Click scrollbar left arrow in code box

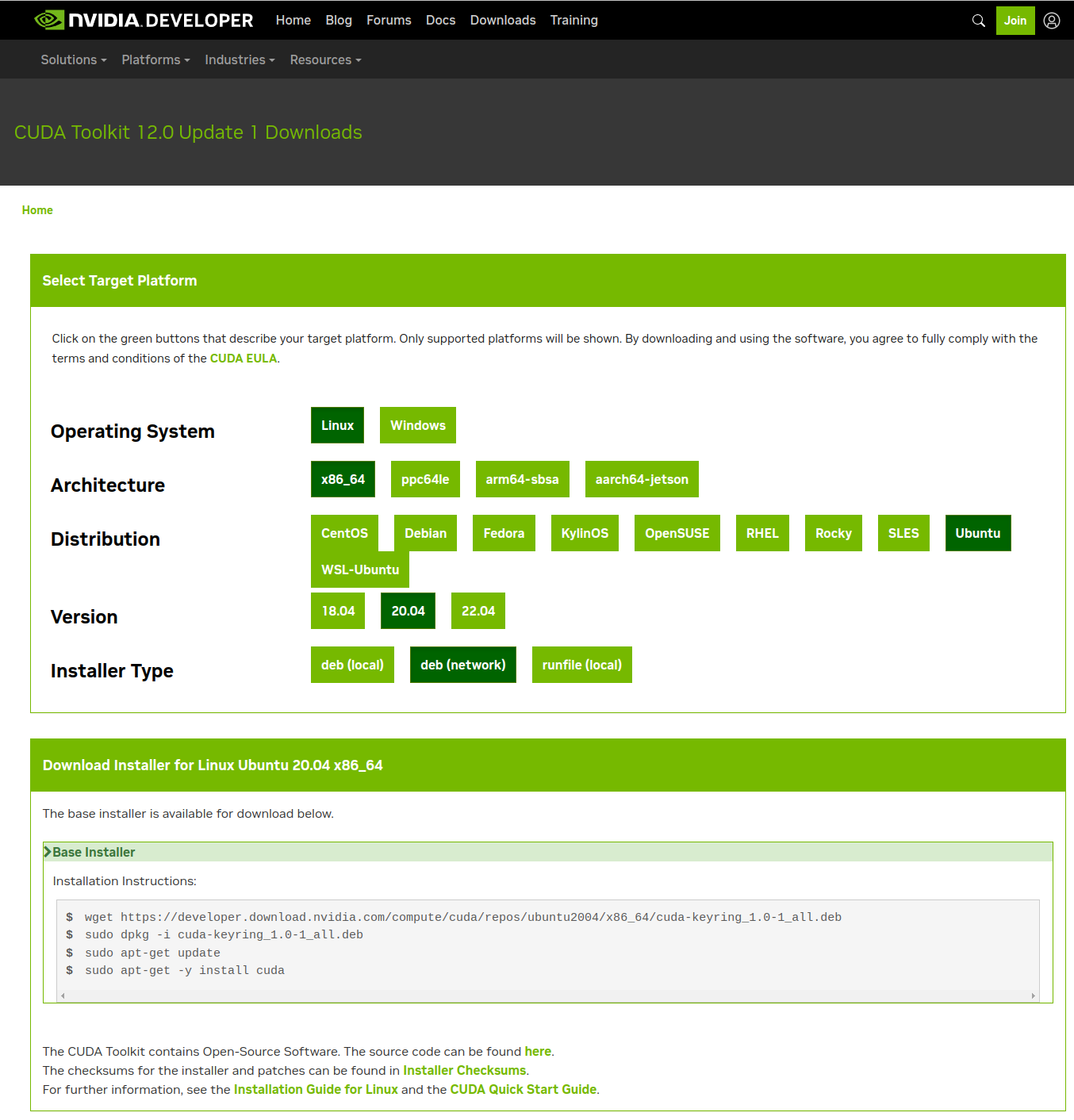tap(63, 995)
